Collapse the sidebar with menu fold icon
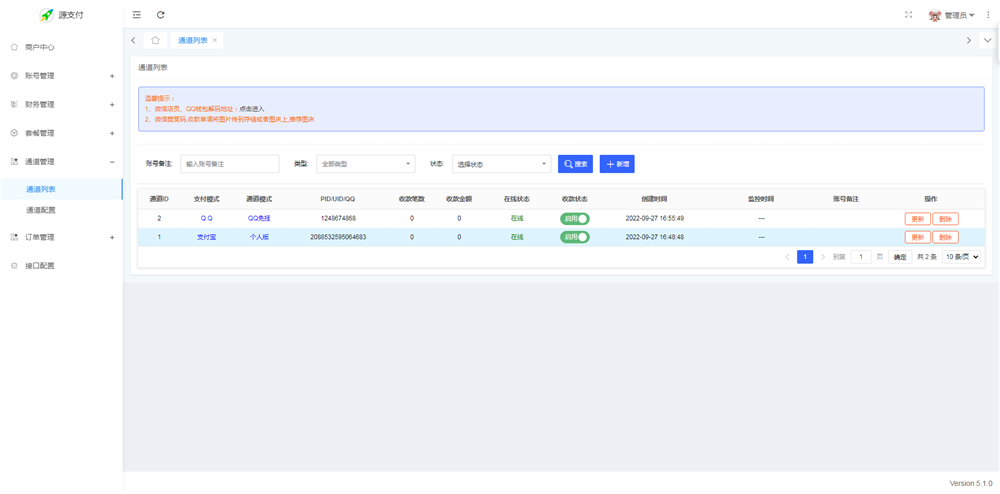1000x494 pixels. coord(136,15)
